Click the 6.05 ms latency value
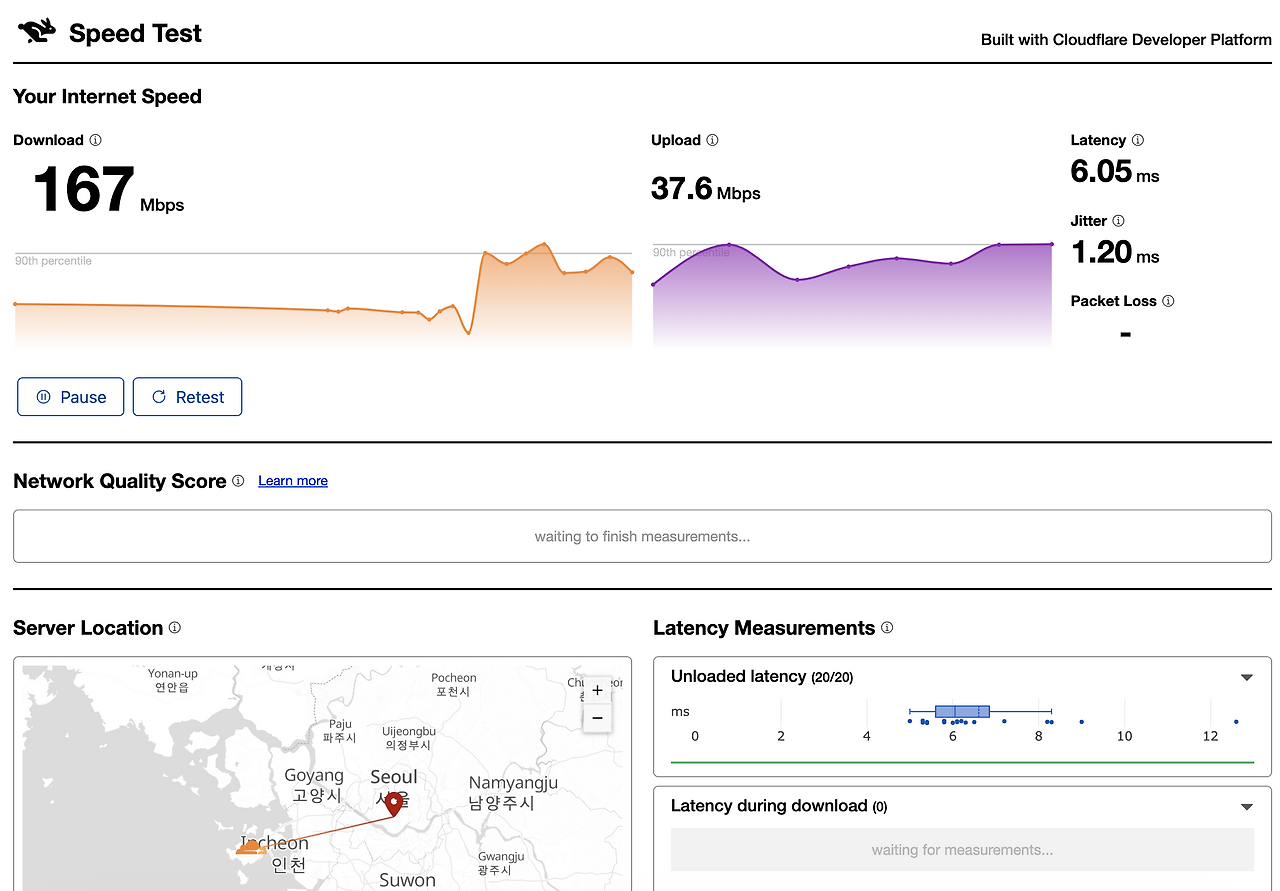The image size is (1280, 891). pos(1115,172)
